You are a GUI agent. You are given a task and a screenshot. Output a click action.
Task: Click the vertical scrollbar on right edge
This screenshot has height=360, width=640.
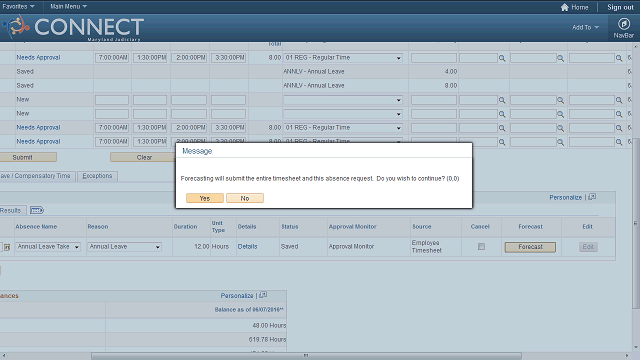pyautogui.click(x=636, y=224)
